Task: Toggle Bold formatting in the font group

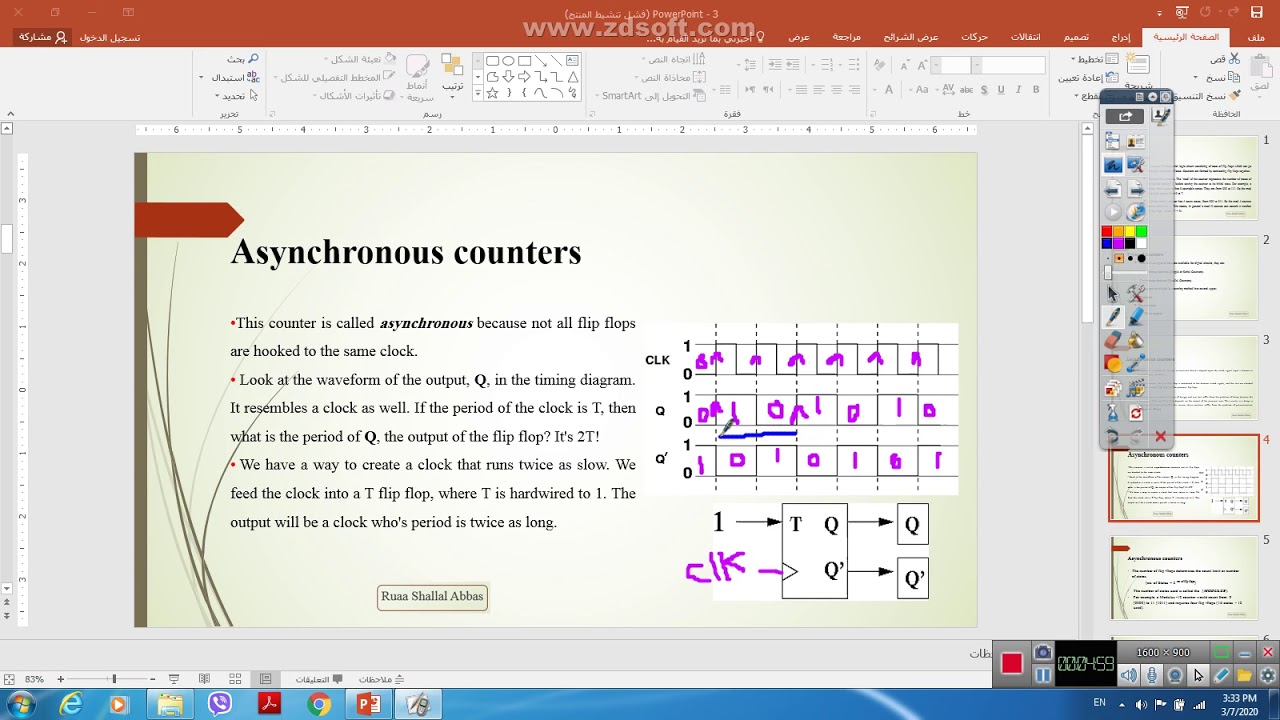Action: click(1035, 90)
